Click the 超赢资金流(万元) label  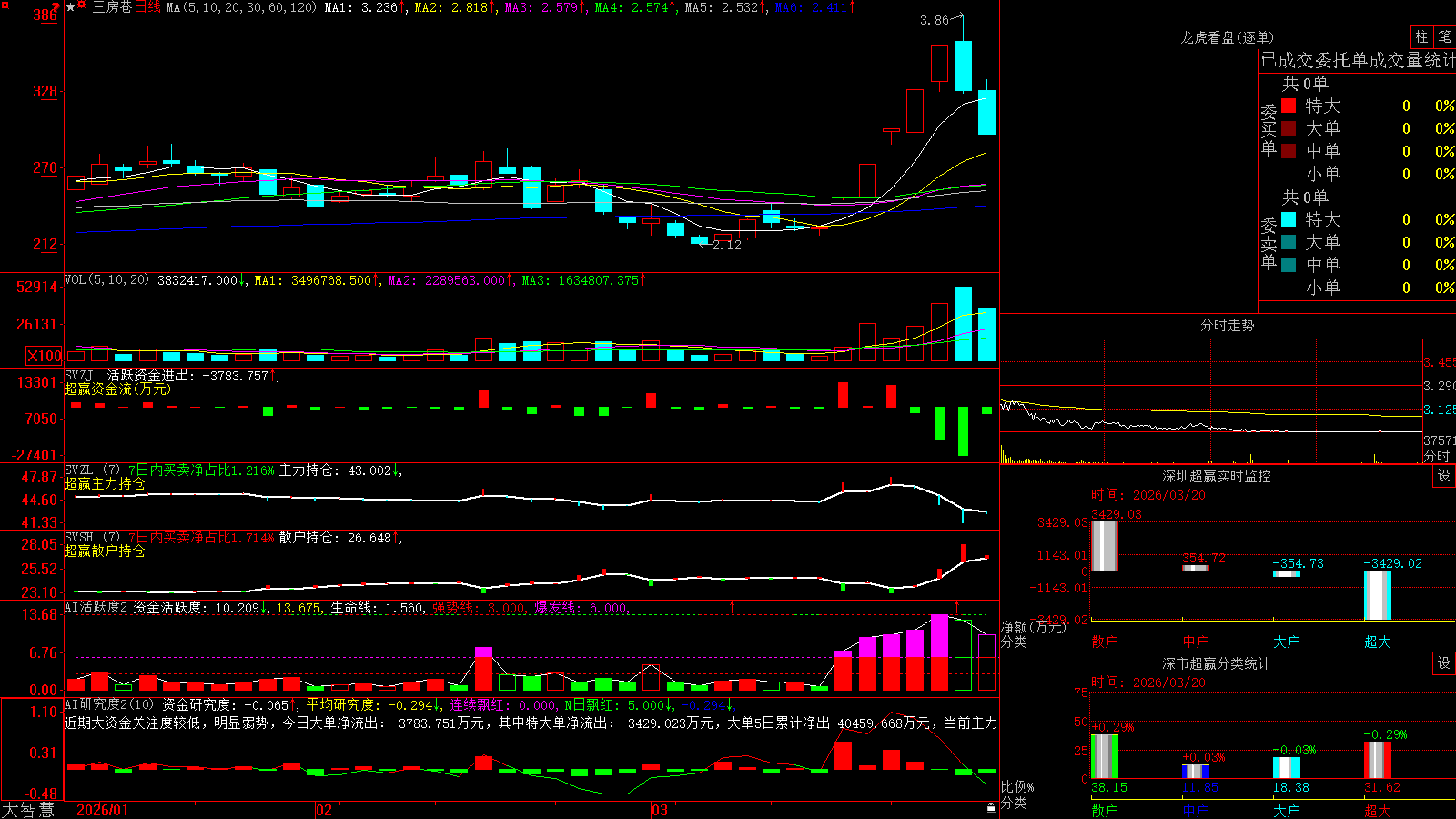pos(117,389)
